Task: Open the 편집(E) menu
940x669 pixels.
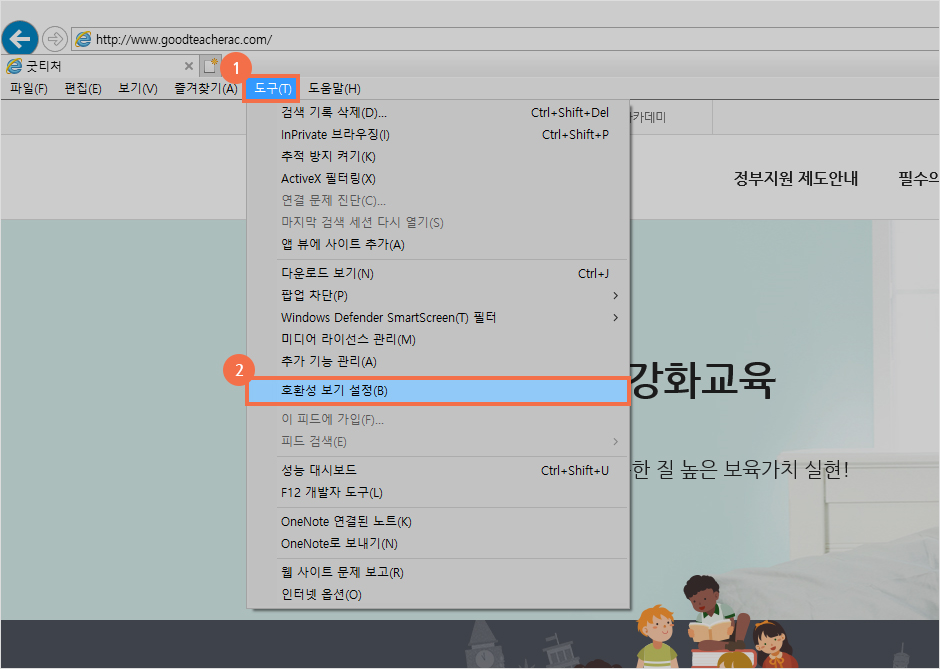Action: point(83,89)
